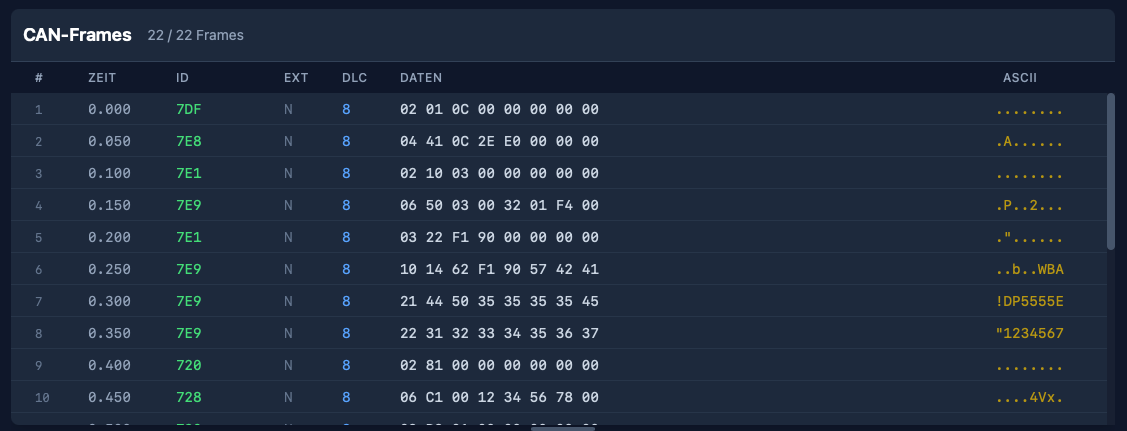Click the ZEIT column header
This screenshot has height=431, width=1127.
point(103,78)
